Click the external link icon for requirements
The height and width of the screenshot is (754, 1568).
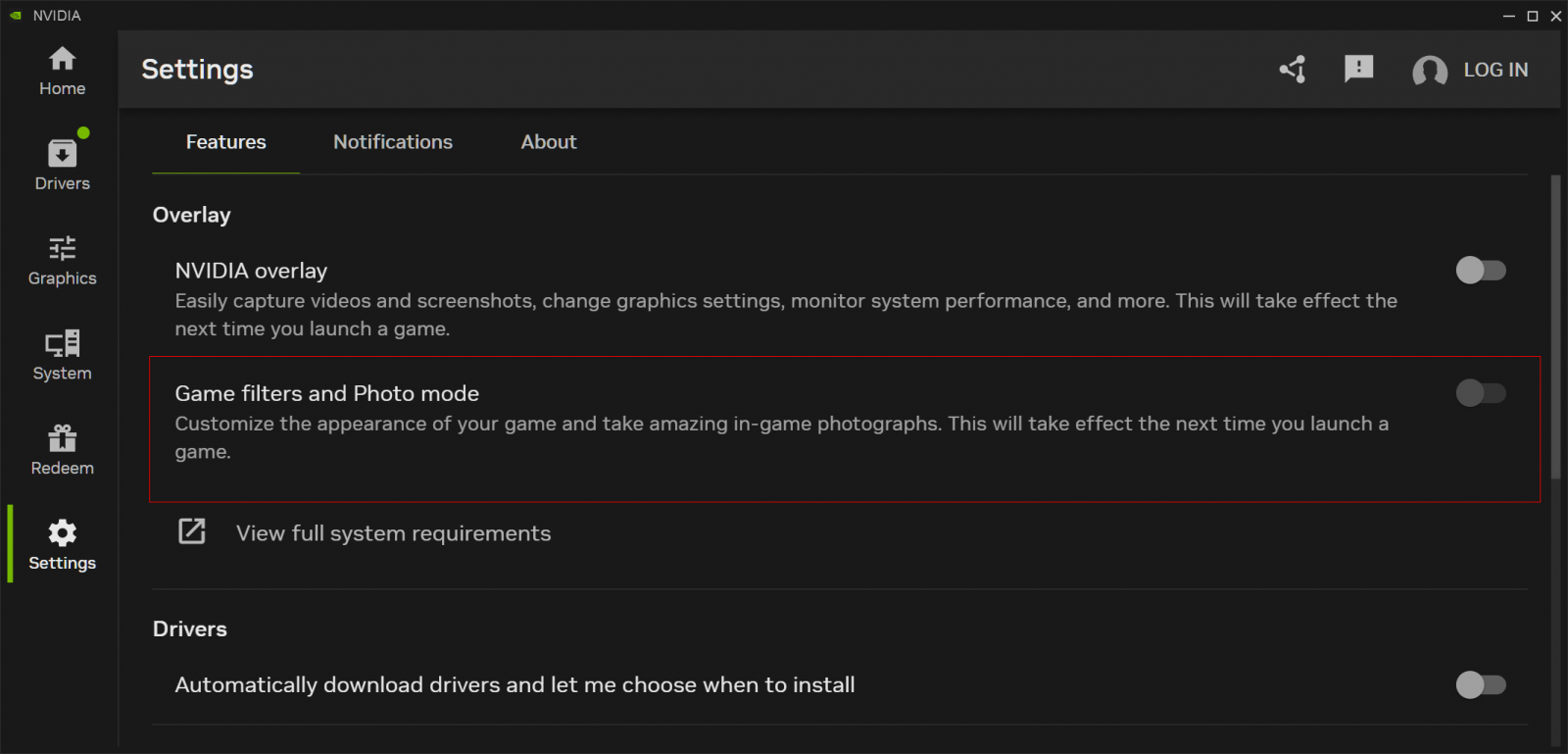coord(192,531)
